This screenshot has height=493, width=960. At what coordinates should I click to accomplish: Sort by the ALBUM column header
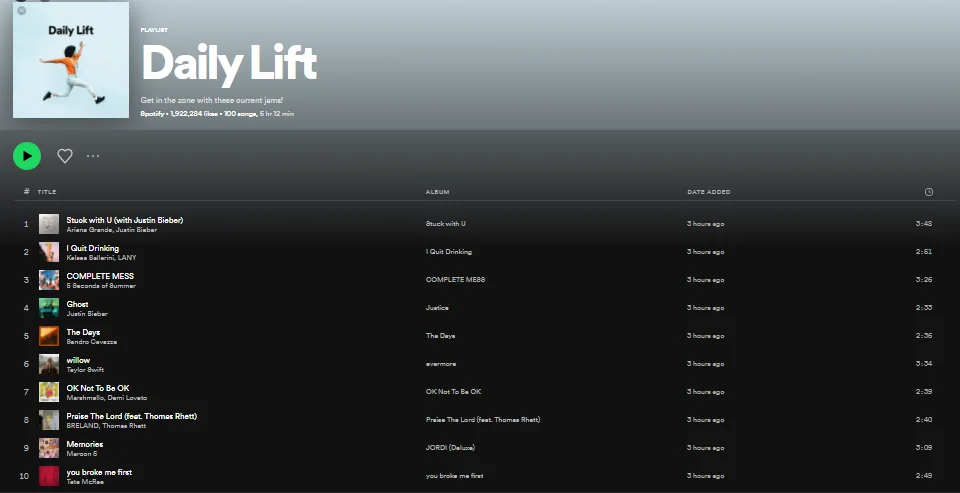(x=438, y=192)
